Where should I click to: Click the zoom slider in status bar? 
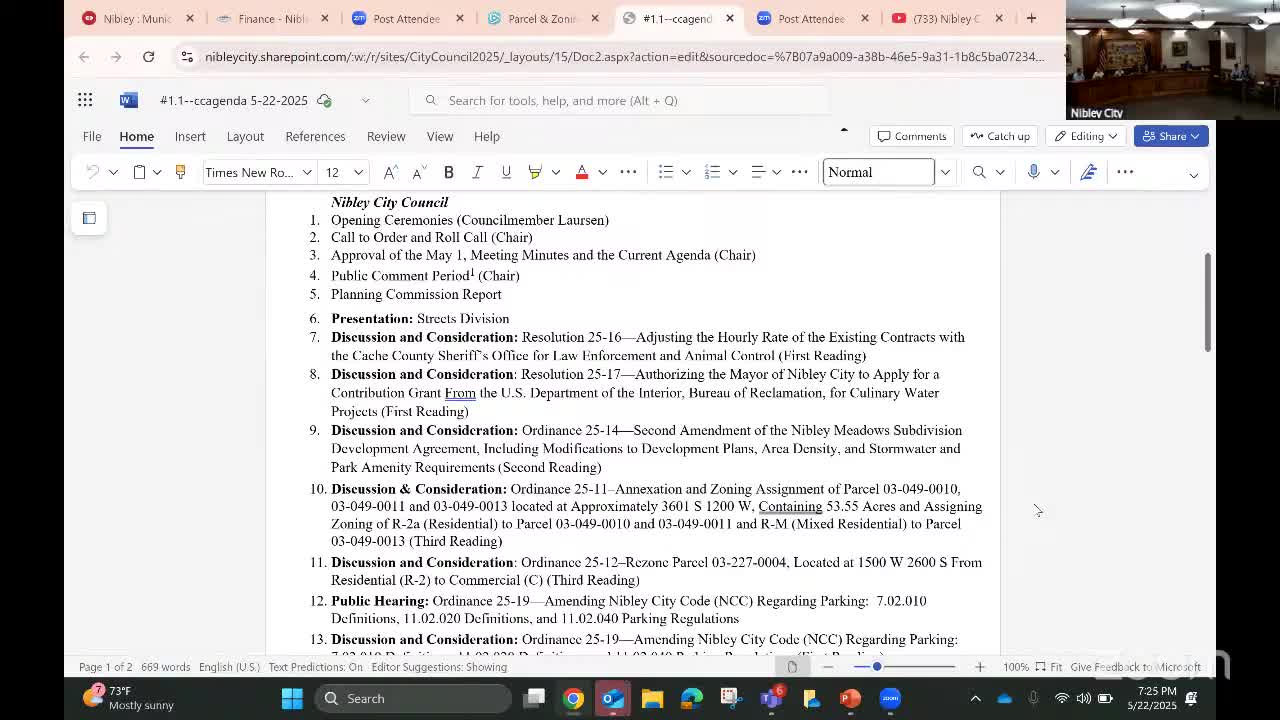(877, 667)
